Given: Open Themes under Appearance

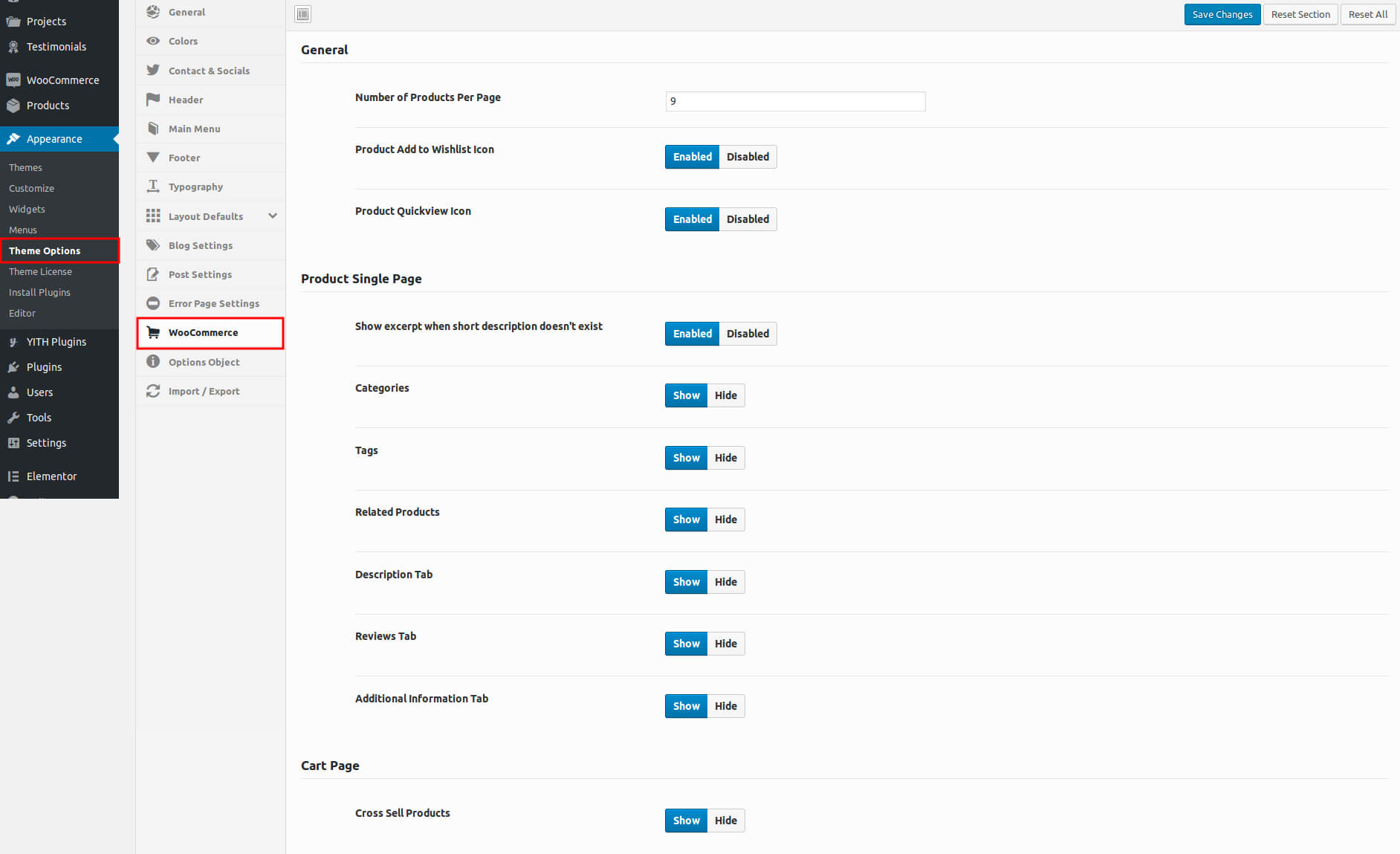Looking at the screenshot, I should coord(25,167).
